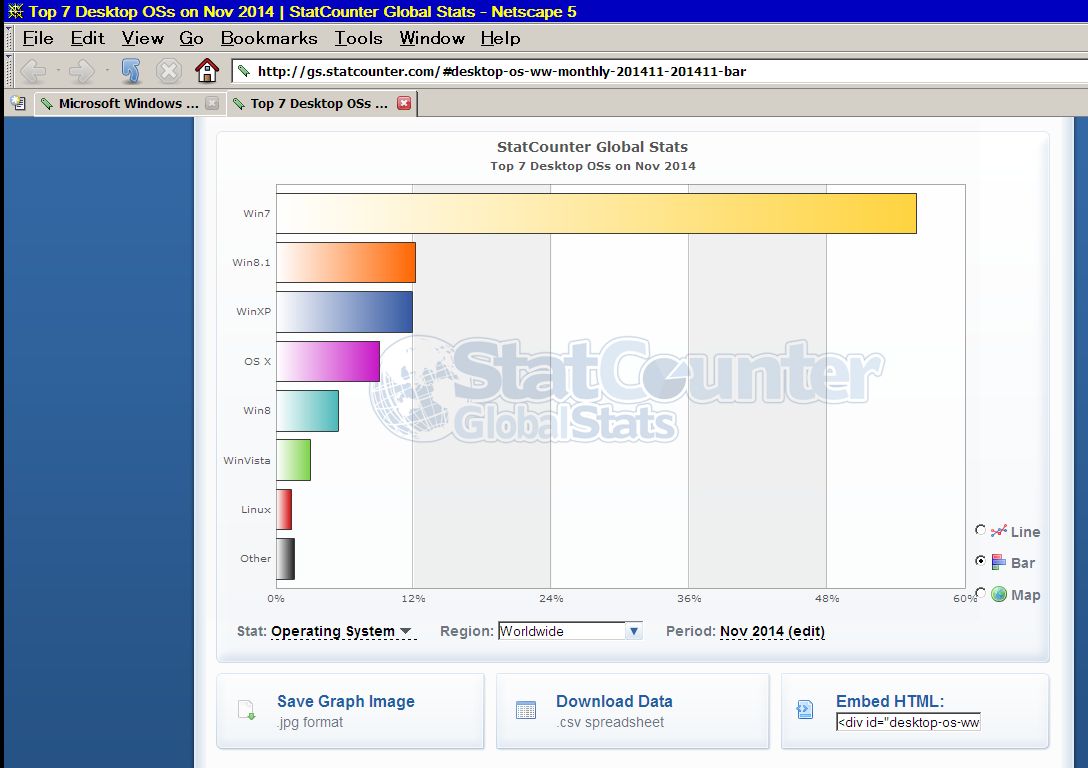Open the Window menu
Screen dimensions: 1088x768
[432, 39]
